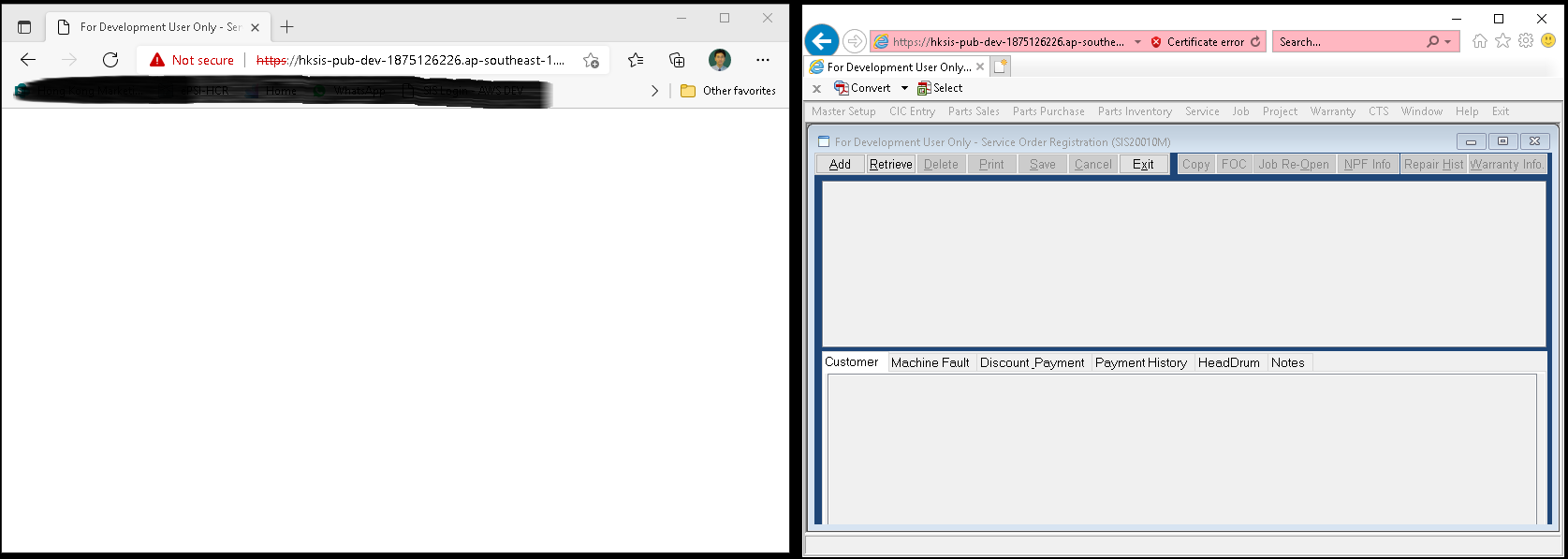1568x559 pixels.
Task: Open the IE search provider dropdown
Action: [x=1447, y=42]
